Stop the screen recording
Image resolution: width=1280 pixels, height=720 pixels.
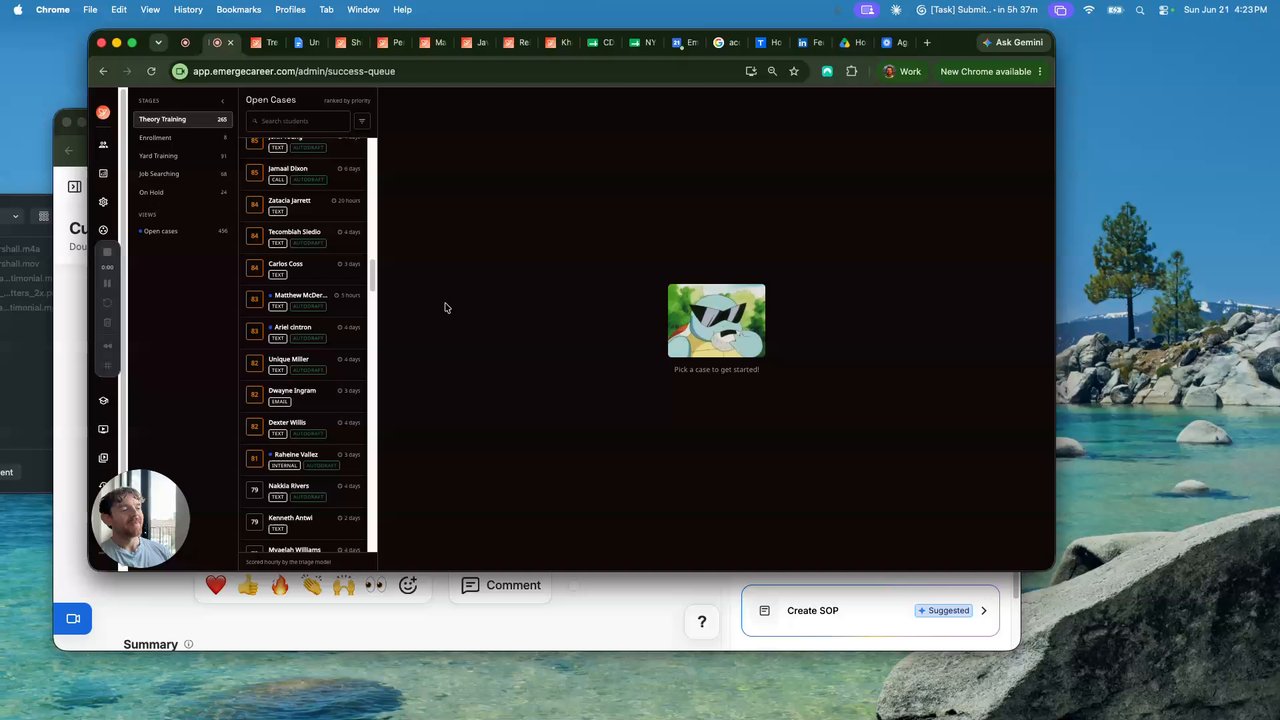pyautogui.click(x=107, y=252)
